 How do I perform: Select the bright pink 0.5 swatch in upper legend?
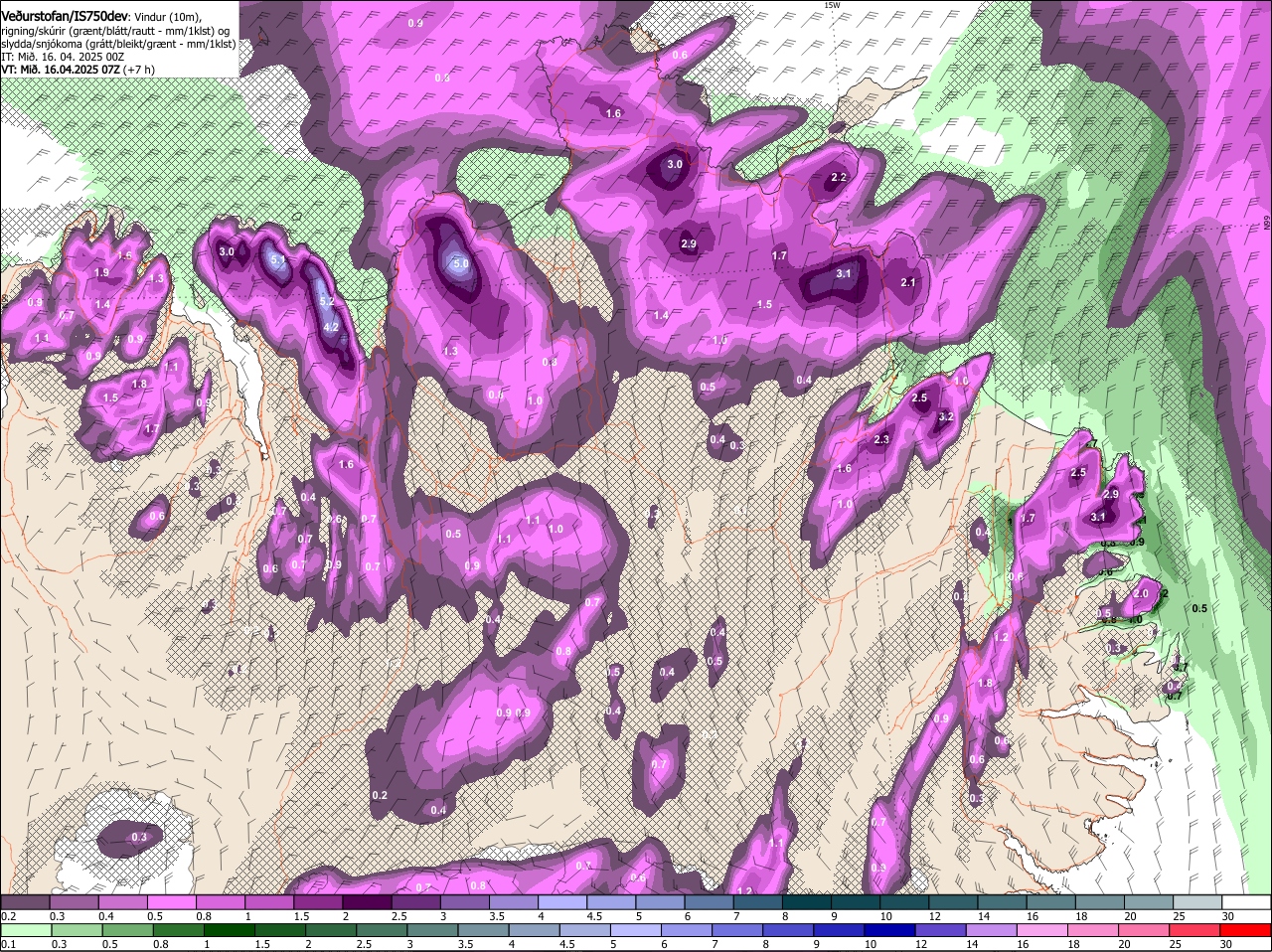click(x=171, y=901)
